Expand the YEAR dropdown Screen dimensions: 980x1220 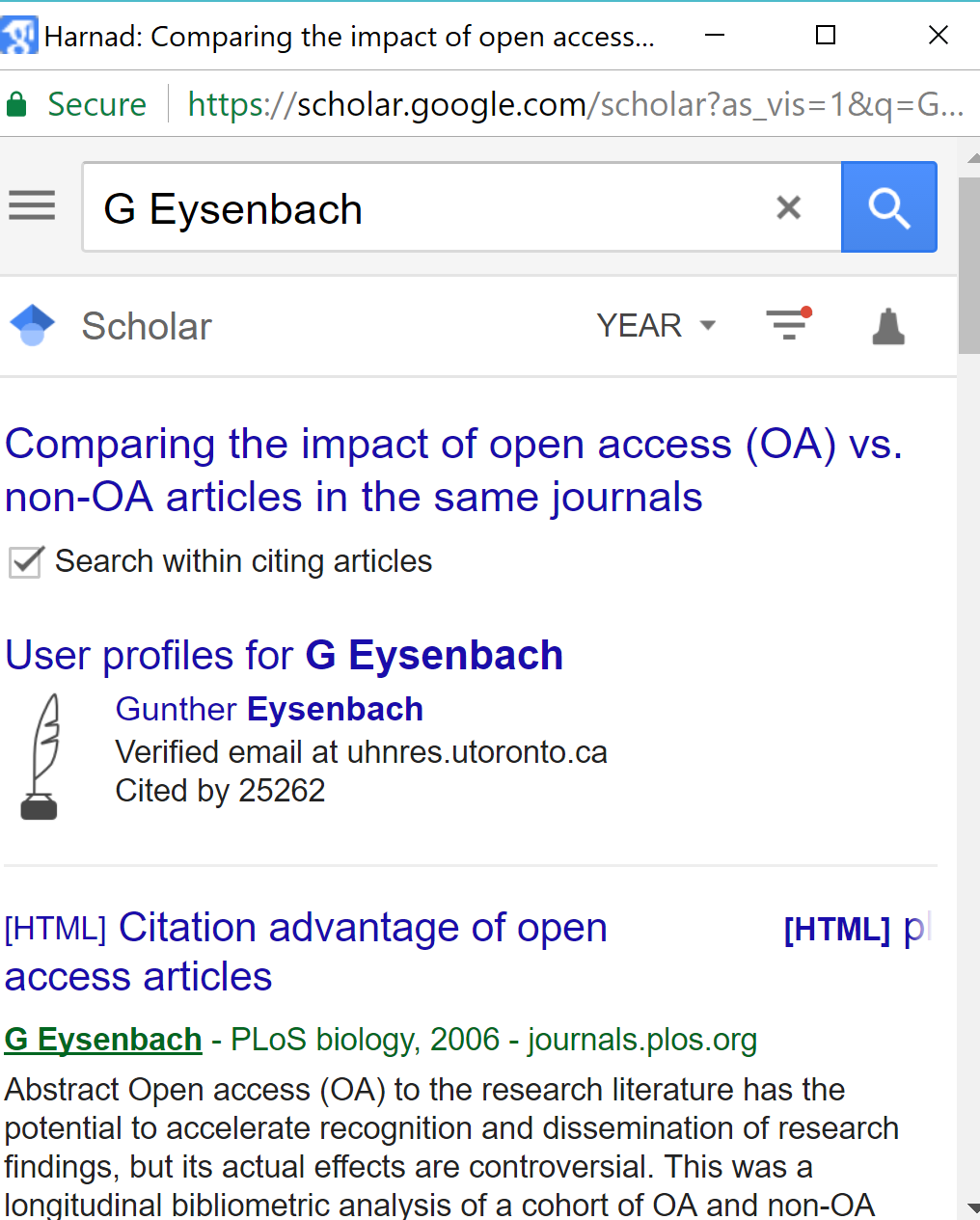(656, 325)
